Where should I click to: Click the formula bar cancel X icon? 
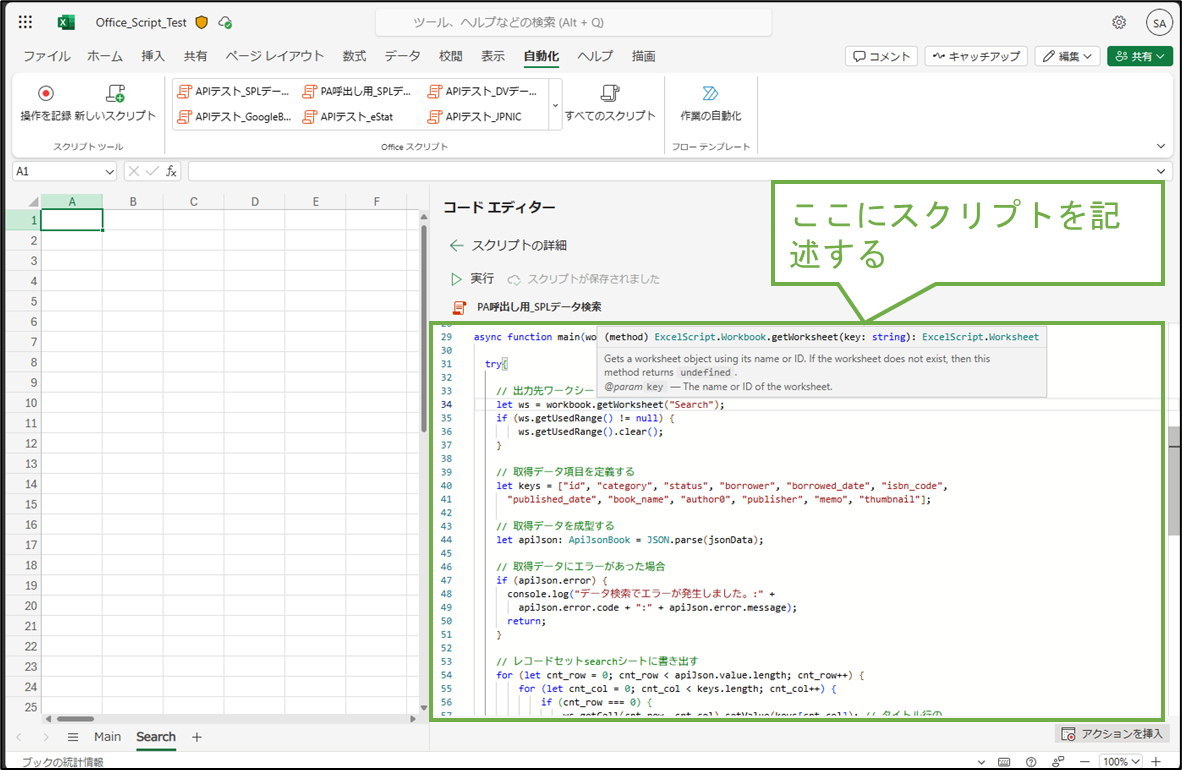tap(133, 171)
